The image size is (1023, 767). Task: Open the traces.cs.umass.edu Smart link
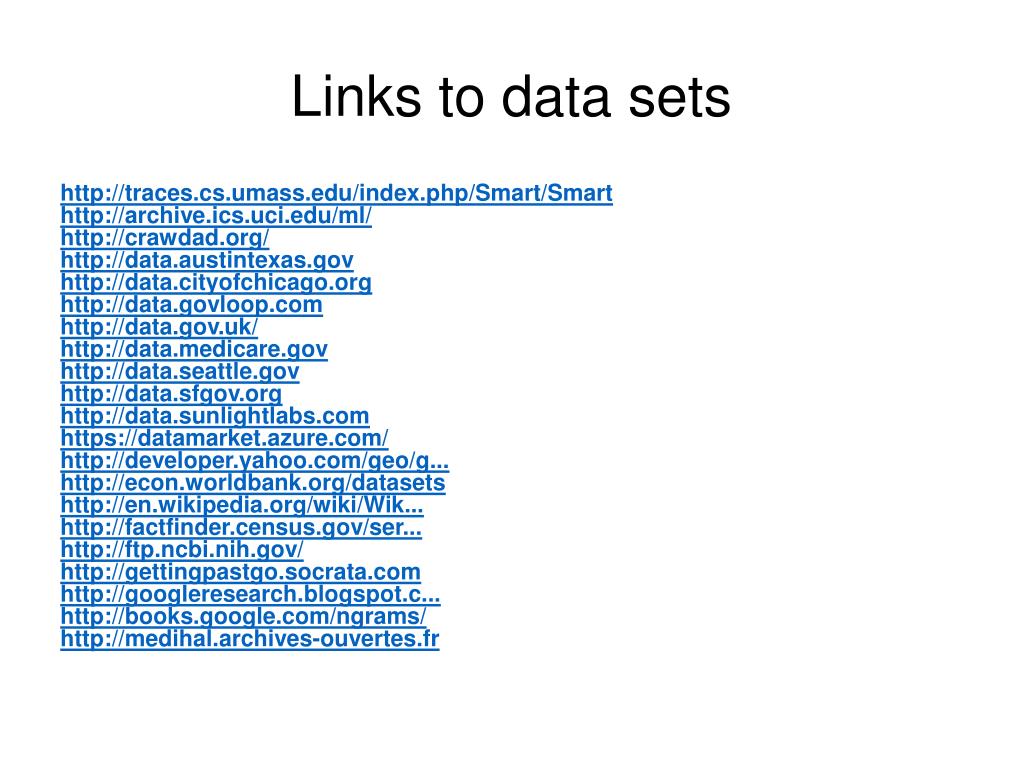tap(337, 193)
